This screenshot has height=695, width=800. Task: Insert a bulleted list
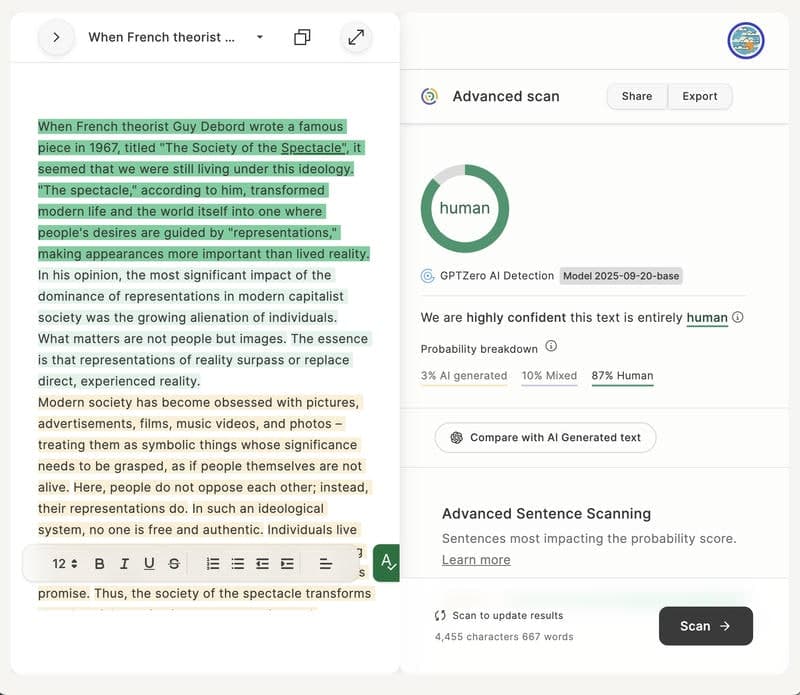click(238, 564)
